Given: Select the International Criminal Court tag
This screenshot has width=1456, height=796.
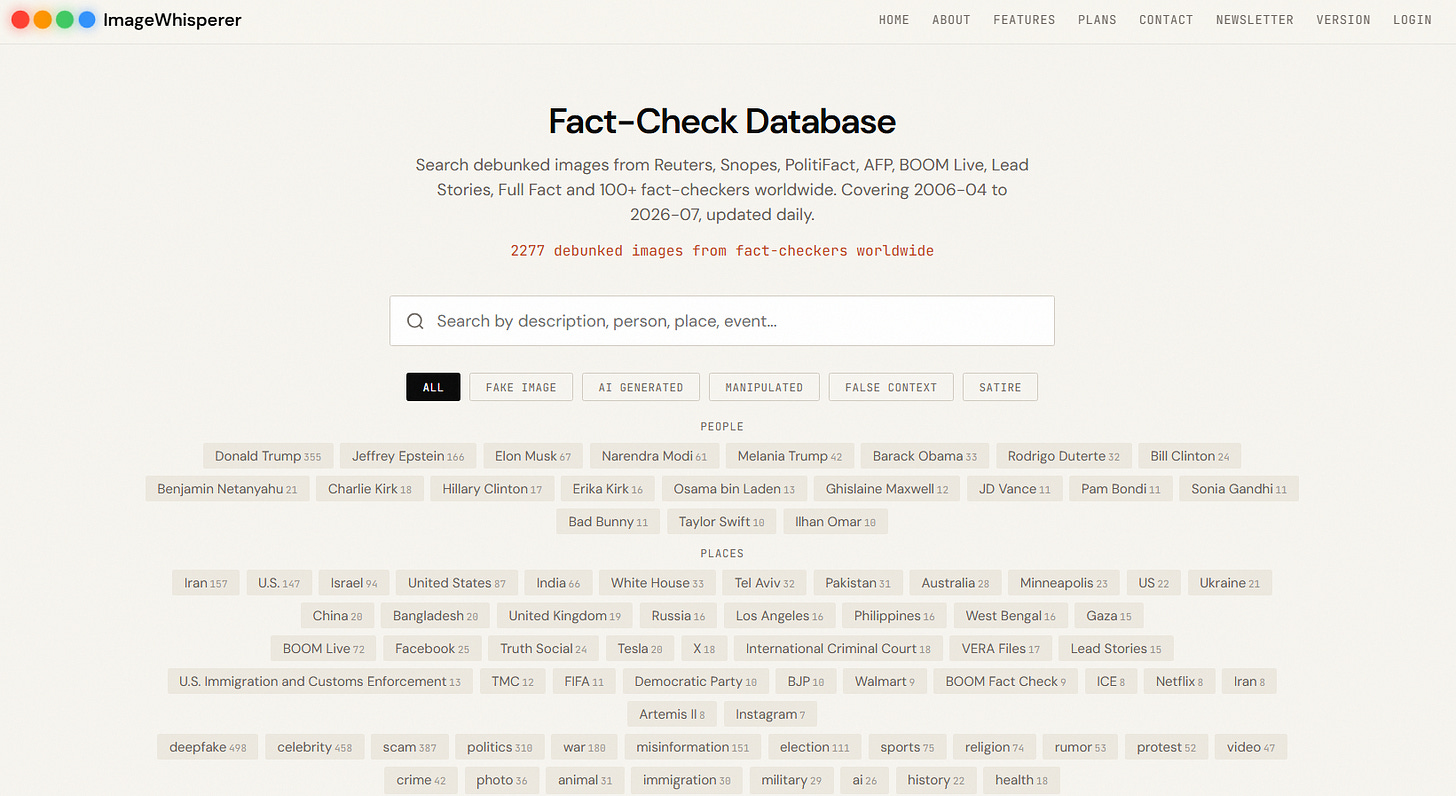Looking at the screenshot, I should pos(838,649).
